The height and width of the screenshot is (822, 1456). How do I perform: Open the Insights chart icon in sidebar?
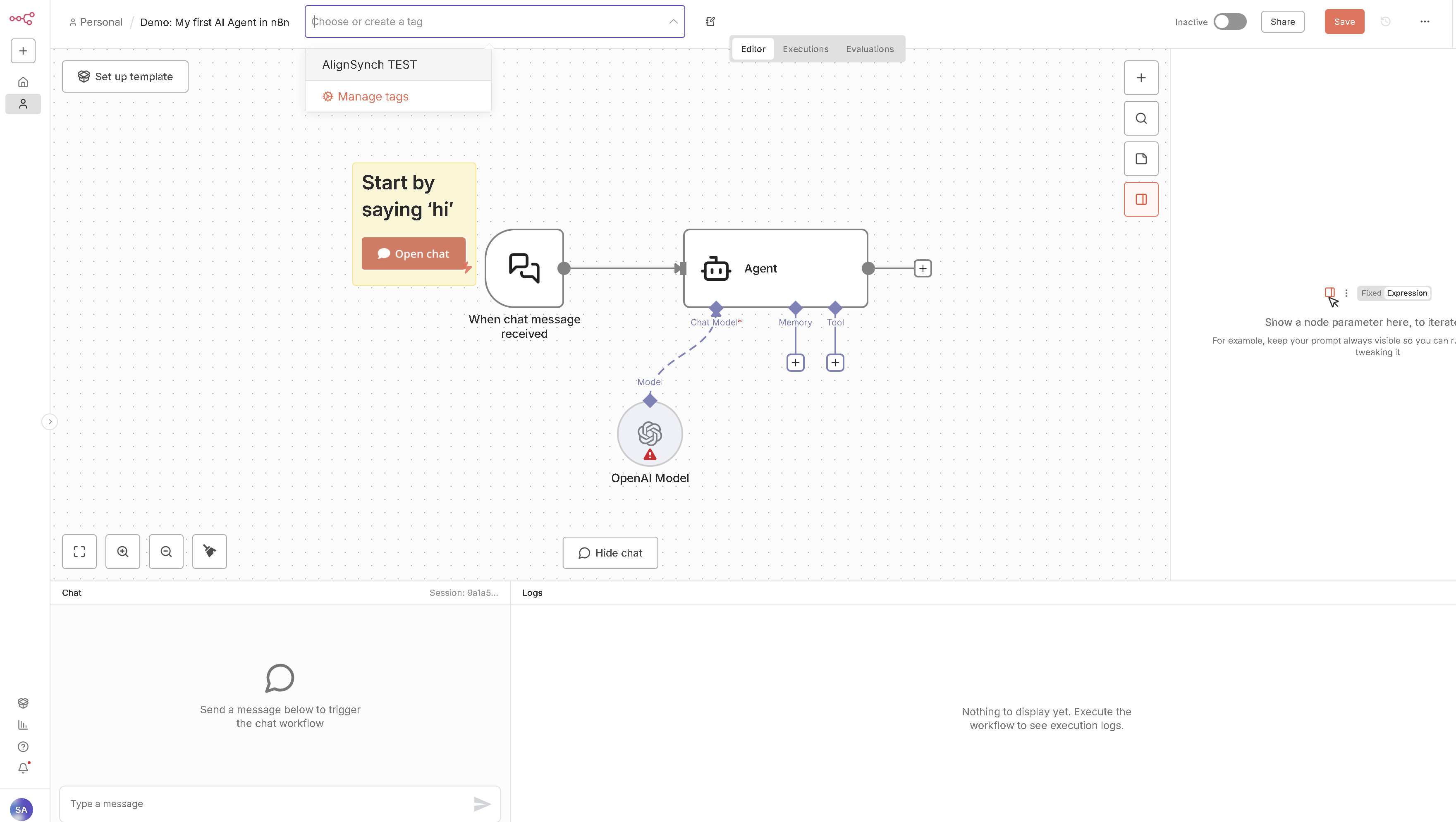coord(23,725)
